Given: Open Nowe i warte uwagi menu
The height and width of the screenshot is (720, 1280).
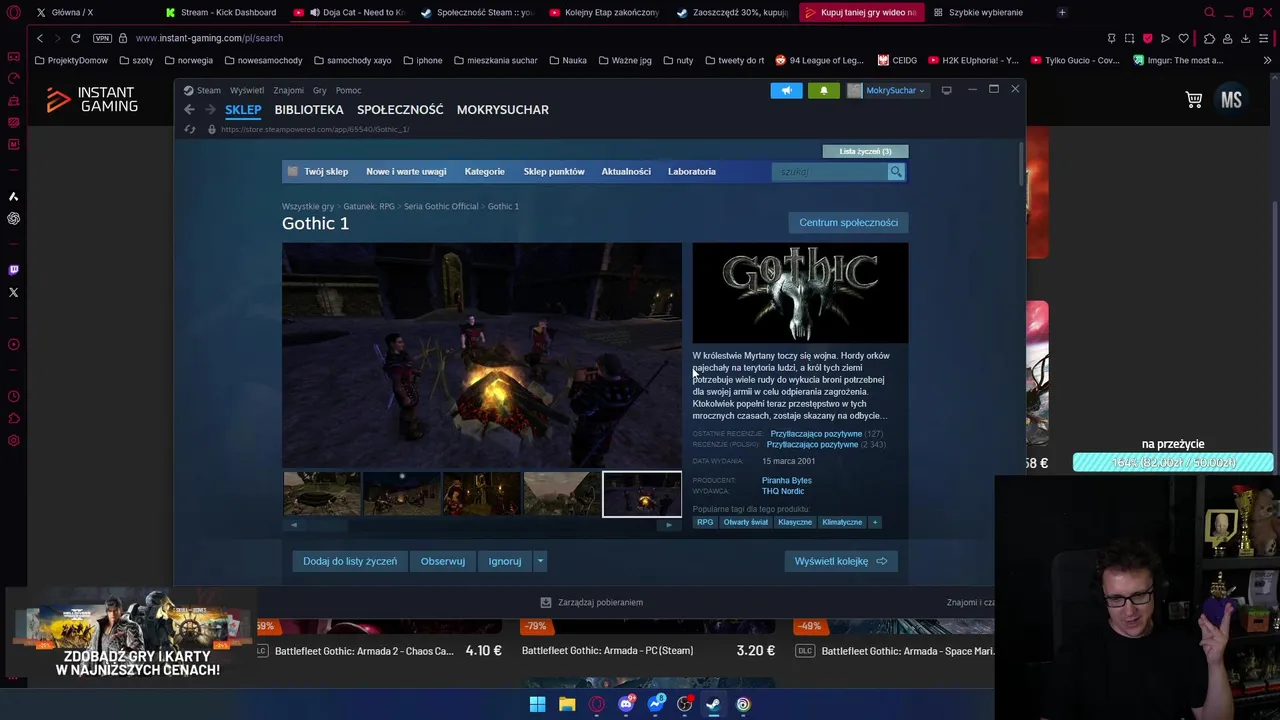Looking at the screenshot, I should click(406, 172).
